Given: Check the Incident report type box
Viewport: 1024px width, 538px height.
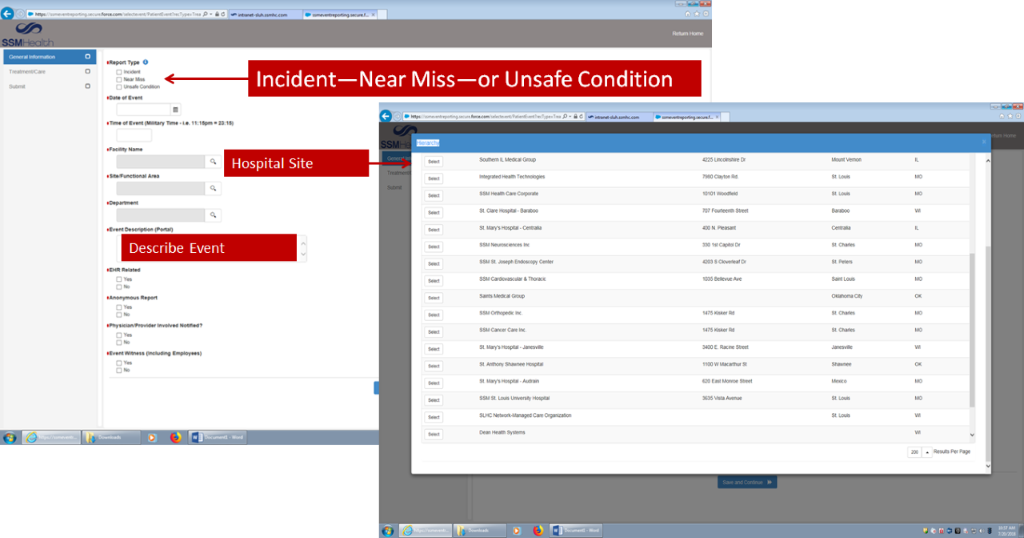Looking at the screenshot, I should tap(119, 72).
